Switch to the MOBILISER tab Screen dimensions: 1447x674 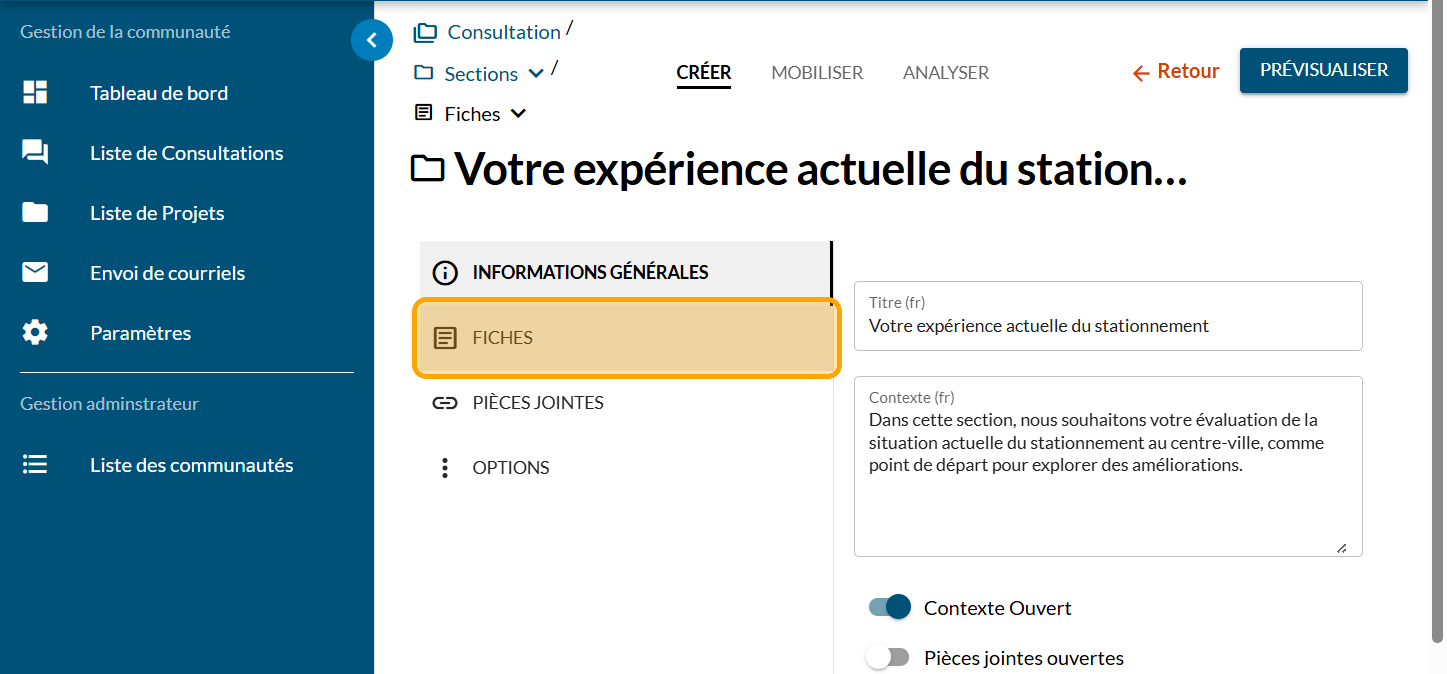point(817,73)
